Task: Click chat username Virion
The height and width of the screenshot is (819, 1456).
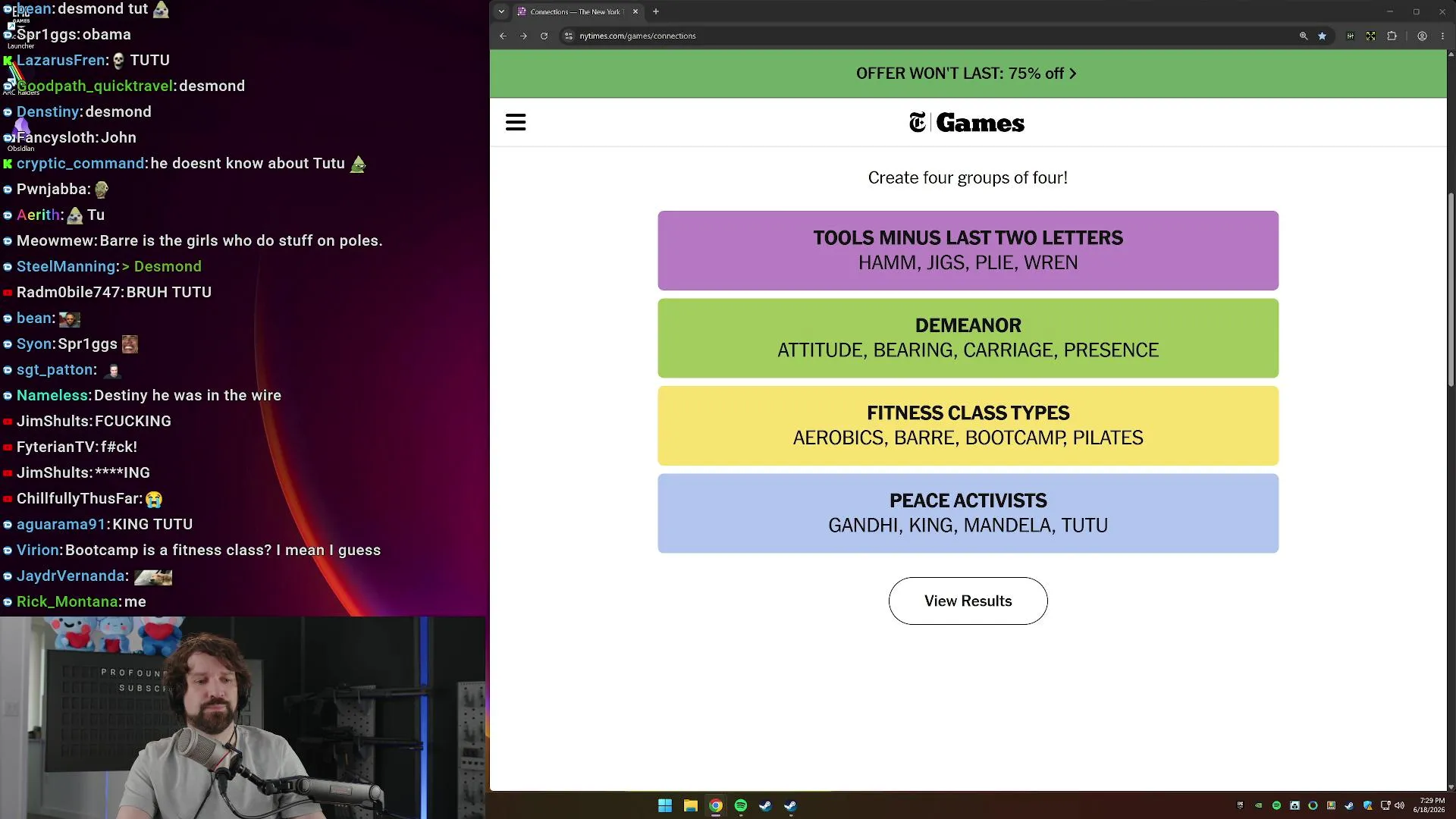Action: tap(38, 550)
